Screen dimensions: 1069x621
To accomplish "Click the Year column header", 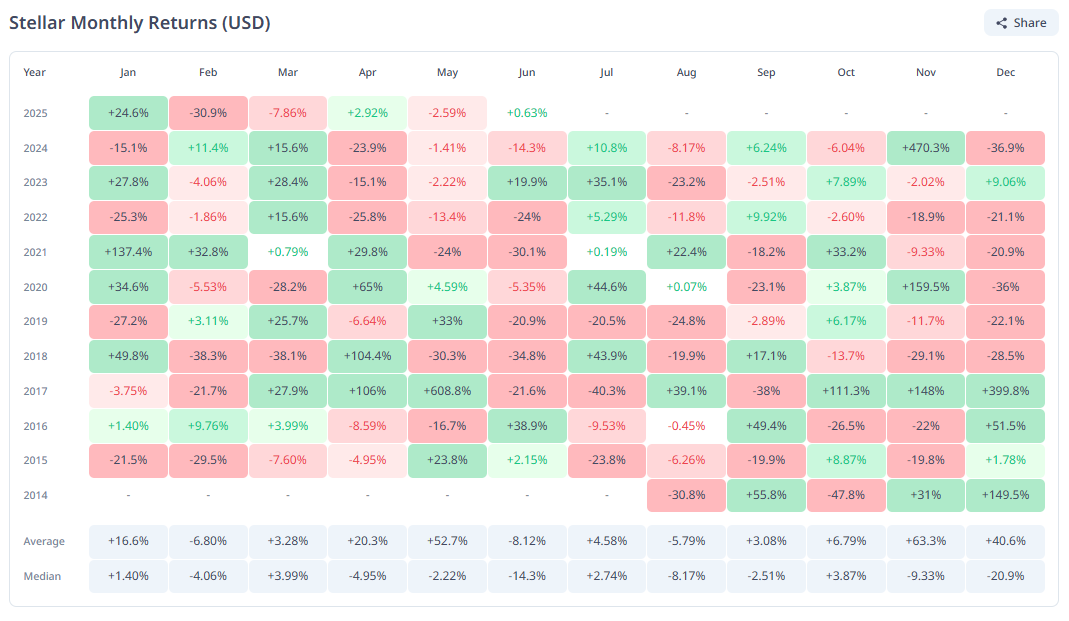I will 35,72.
